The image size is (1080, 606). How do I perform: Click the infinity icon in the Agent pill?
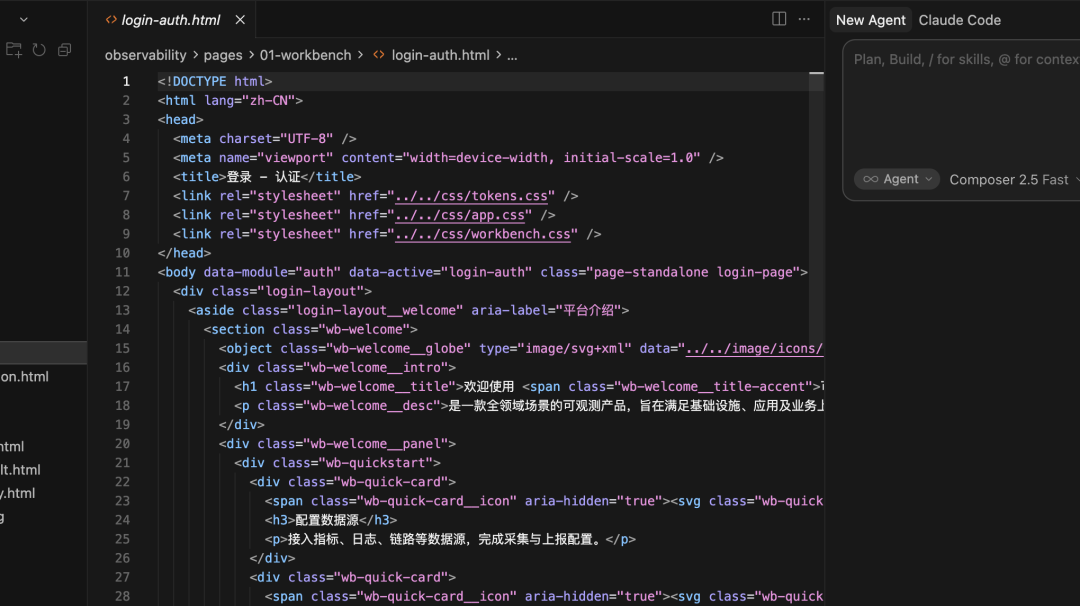[871, 179]
